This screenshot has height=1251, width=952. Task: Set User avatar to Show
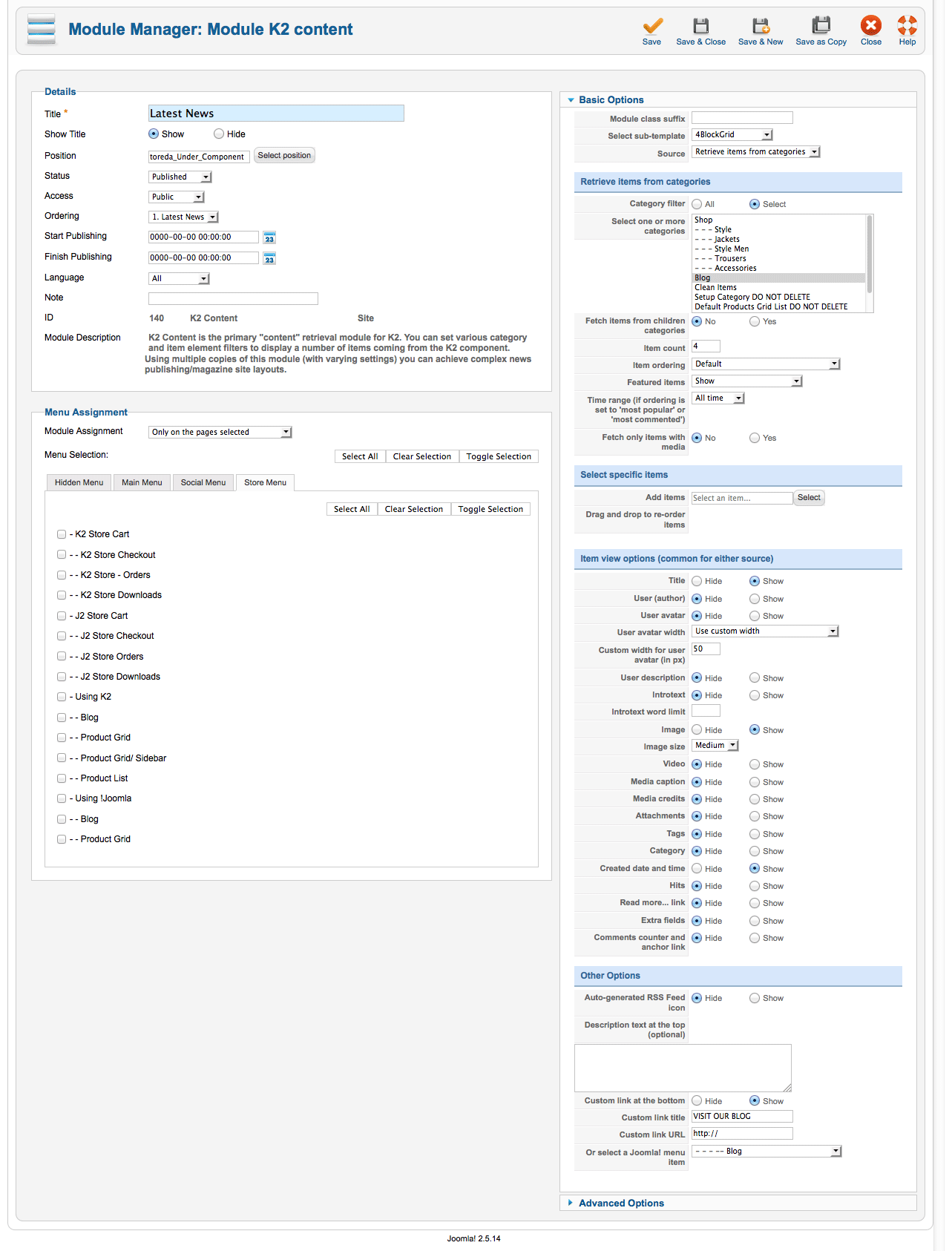tap(755, 616)
